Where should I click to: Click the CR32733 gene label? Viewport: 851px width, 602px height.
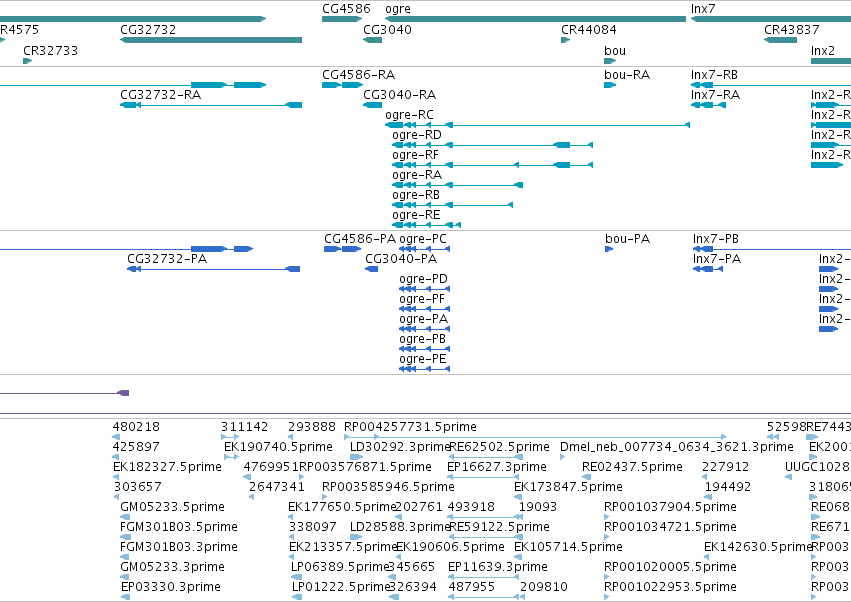pyautogui.click(x=50, y=50)
